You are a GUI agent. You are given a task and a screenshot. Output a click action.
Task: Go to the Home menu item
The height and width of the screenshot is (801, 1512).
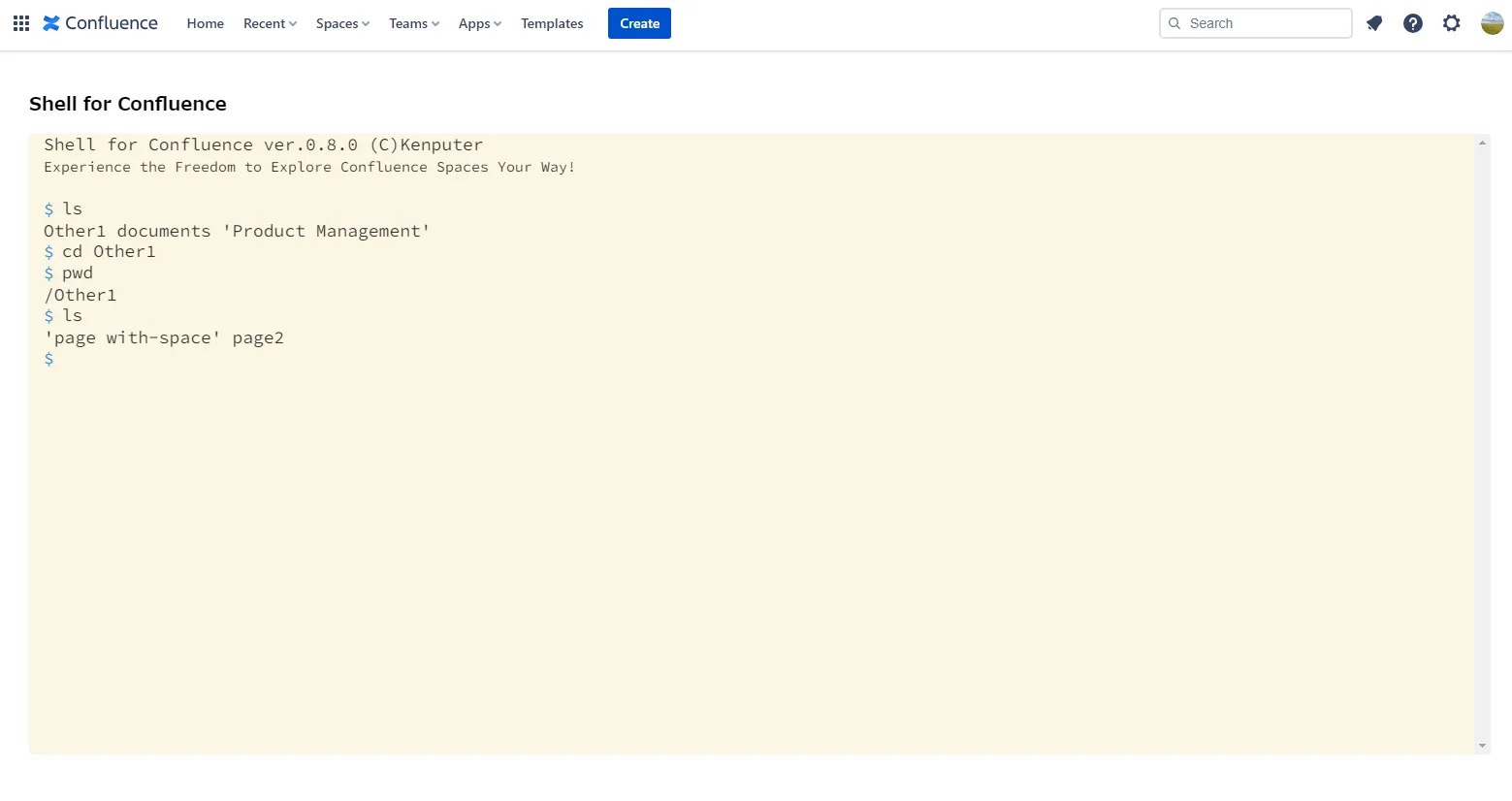(x=206, y=23)
